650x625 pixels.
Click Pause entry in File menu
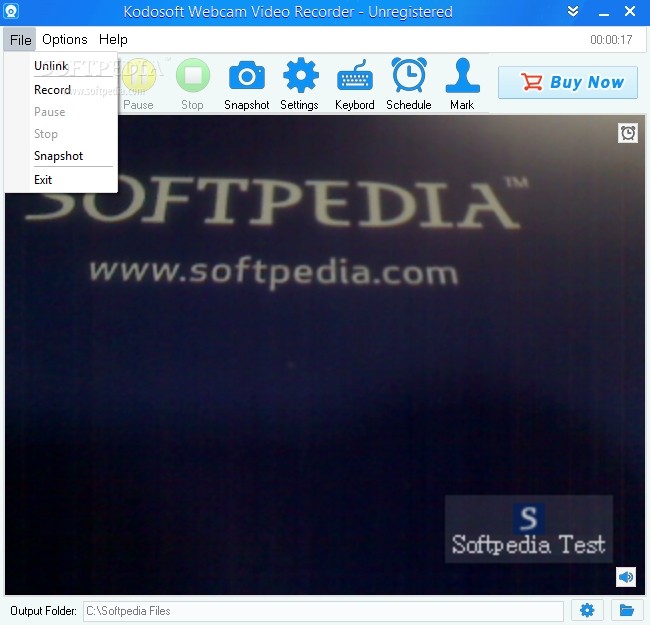61,112
